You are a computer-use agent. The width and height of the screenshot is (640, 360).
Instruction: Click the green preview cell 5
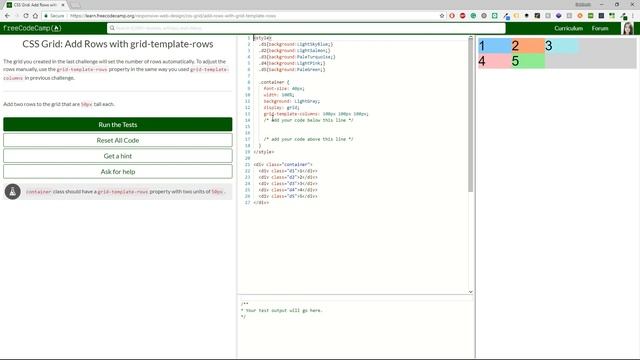pos(528,61)
